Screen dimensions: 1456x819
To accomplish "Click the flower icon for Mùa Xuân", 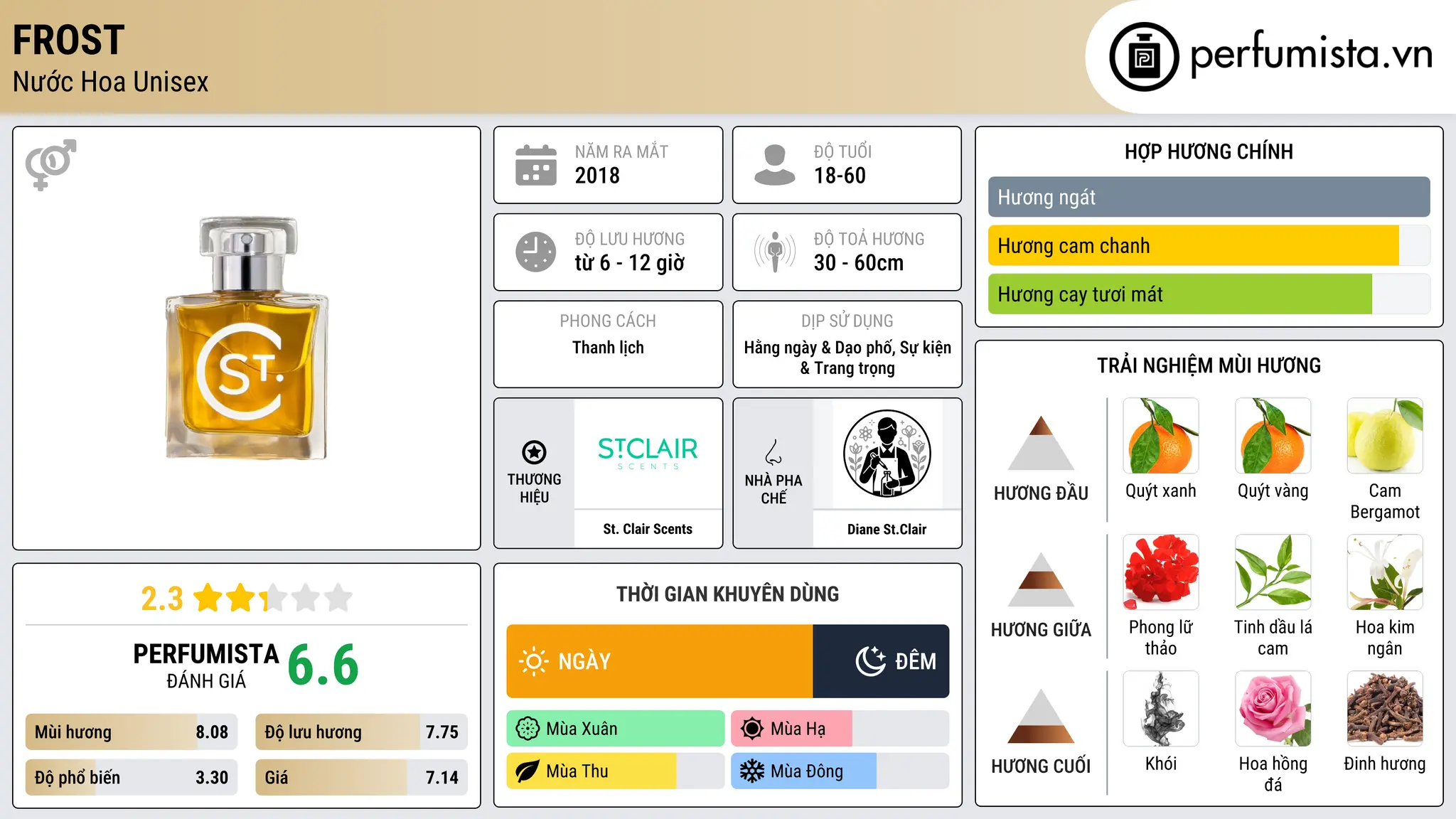I will point(528,729).
